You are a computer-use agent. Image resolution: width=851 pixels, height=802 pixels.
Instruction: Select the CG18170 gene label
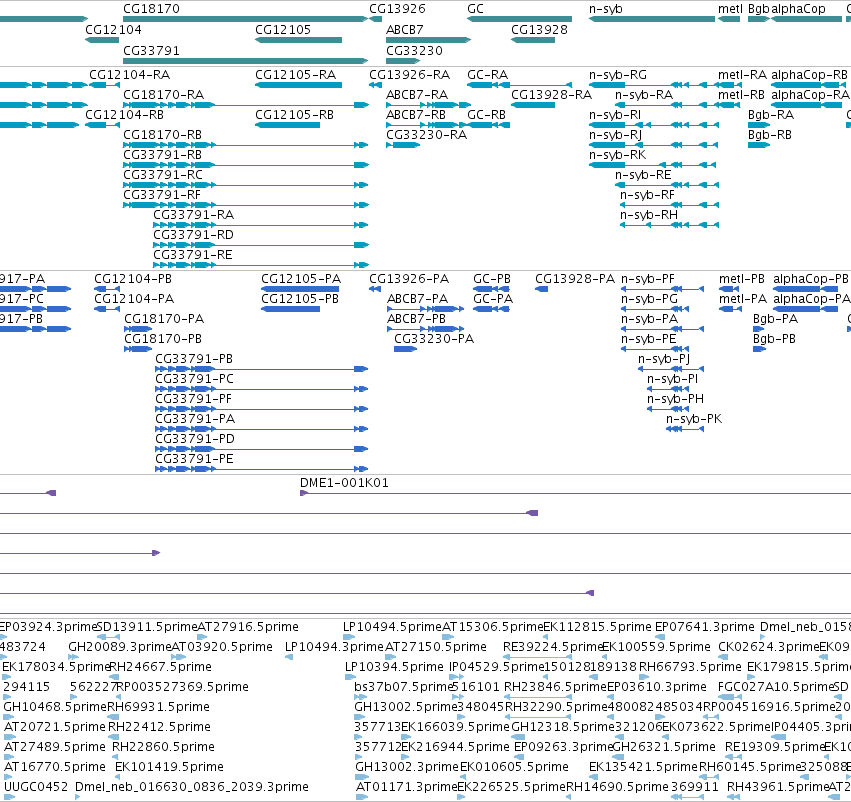(151, 9)
